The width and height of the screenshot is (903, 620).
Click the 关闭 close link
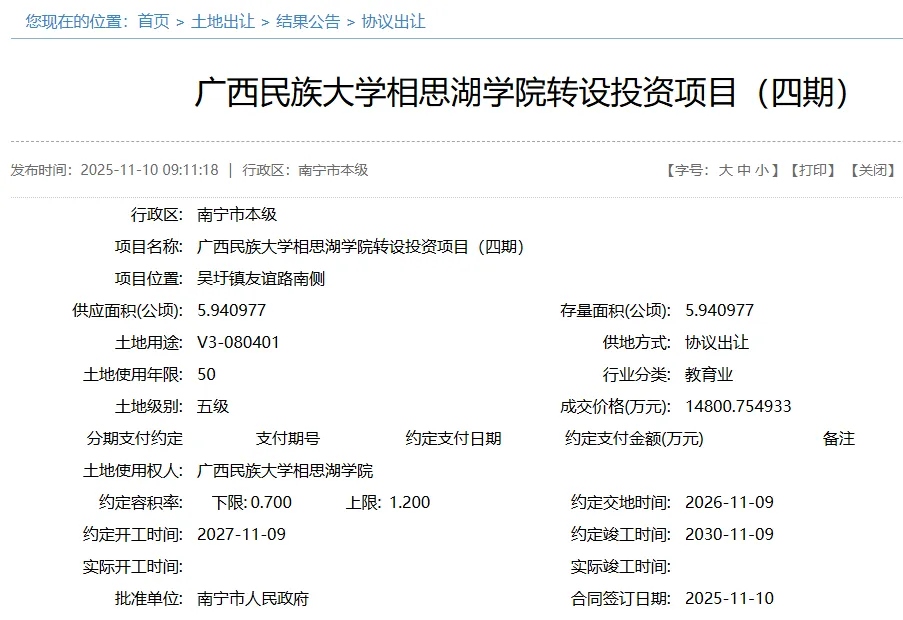click(x=872, y=170)
